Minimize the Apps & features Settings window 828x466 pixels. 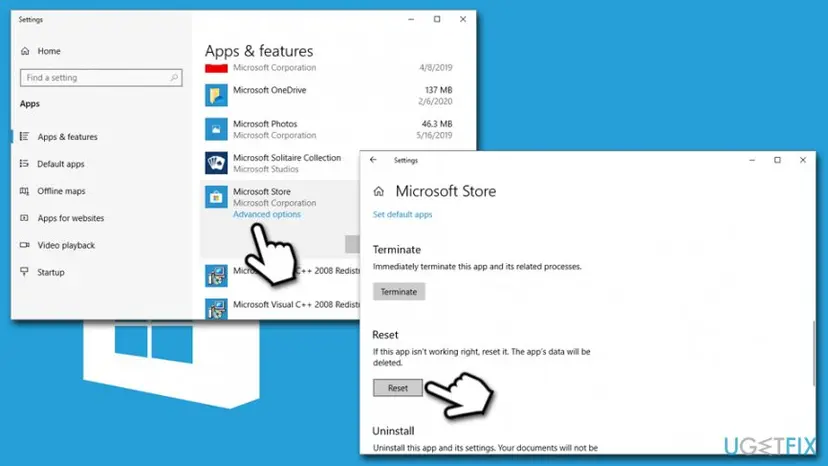point(411,20)
